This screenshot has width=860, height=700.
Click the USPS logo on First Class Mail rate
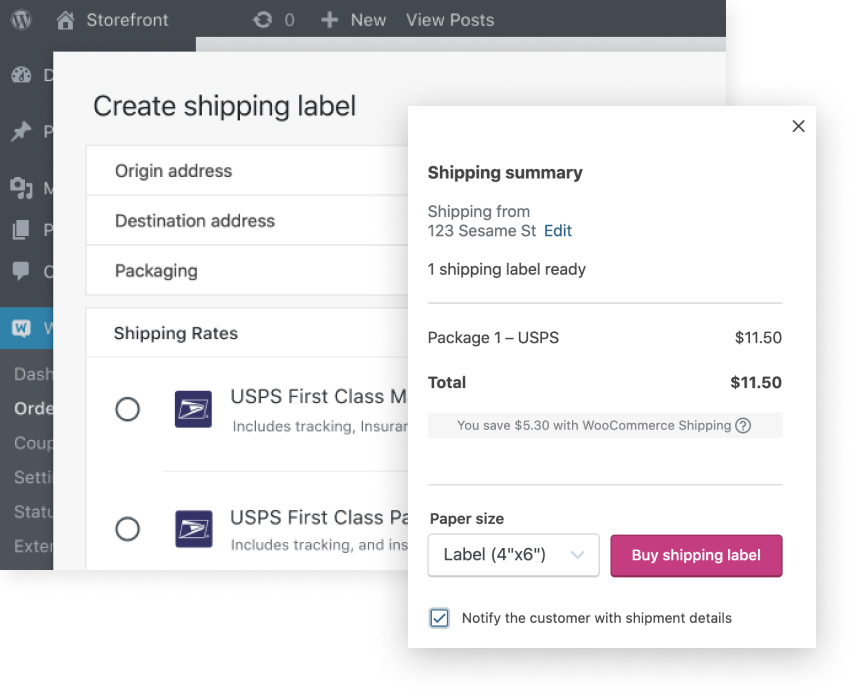point(192,409)
